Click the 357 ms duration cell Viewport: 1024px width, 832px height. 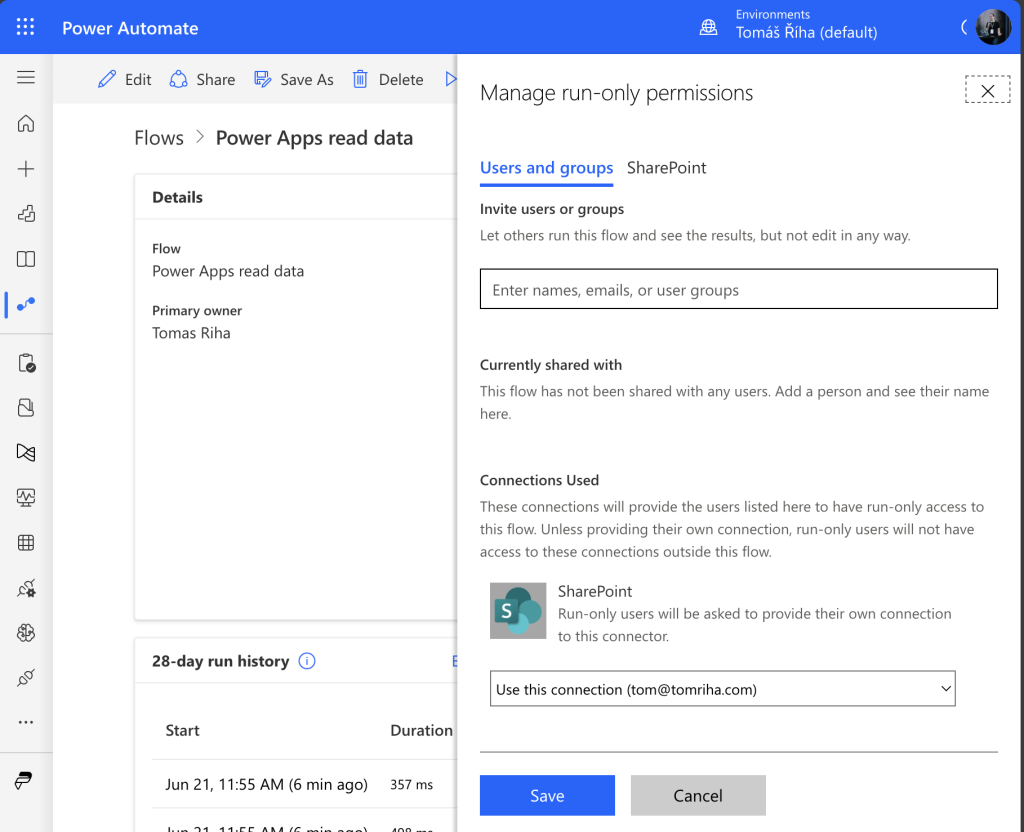(411, 785)
